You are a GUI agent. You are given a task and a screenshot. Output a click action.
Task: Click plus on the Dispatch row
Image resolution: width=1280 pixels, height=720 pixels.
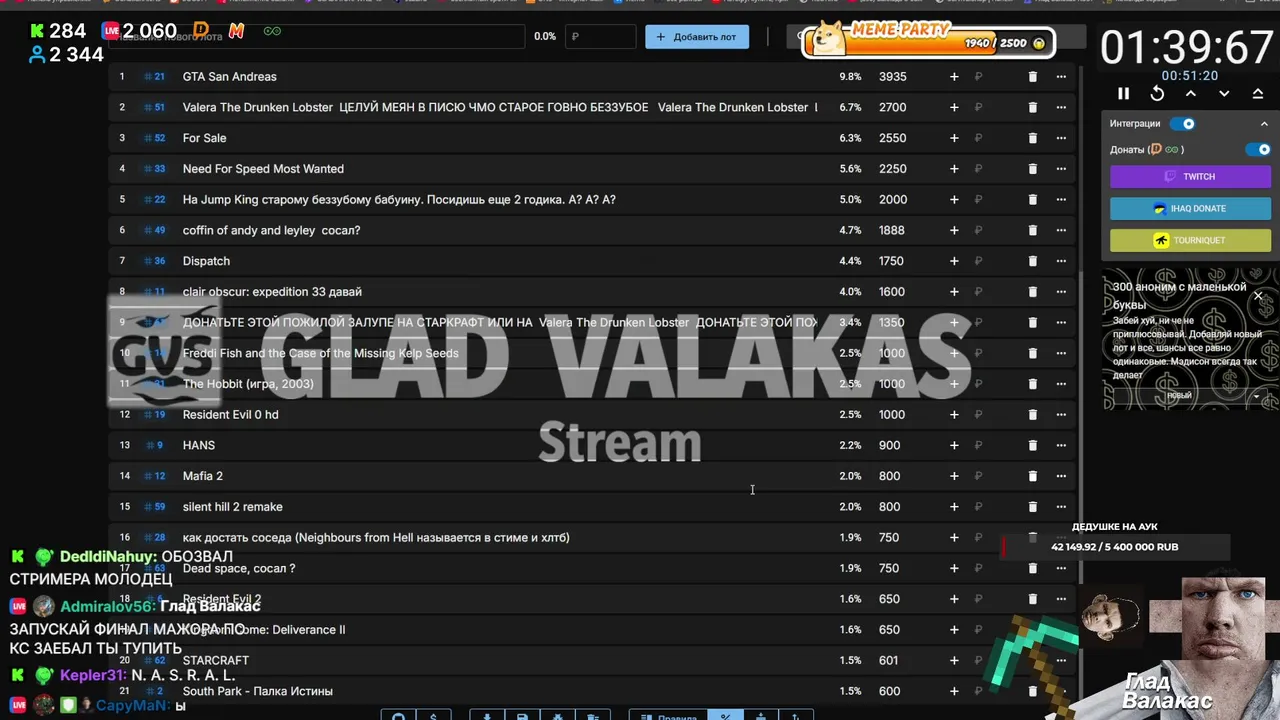pyautogui.click(x=954, y=261)
